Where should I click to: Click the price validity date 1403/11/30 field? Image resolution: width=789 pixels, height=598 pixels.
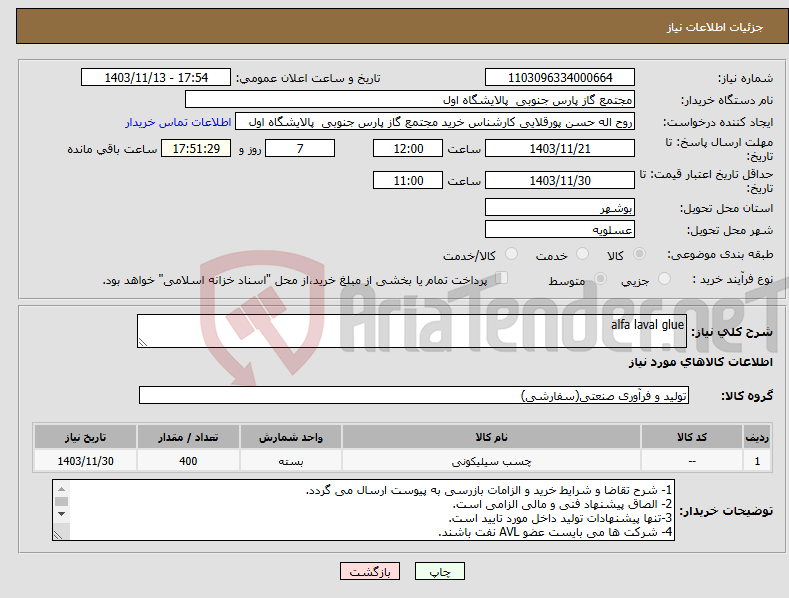point(560,180)
